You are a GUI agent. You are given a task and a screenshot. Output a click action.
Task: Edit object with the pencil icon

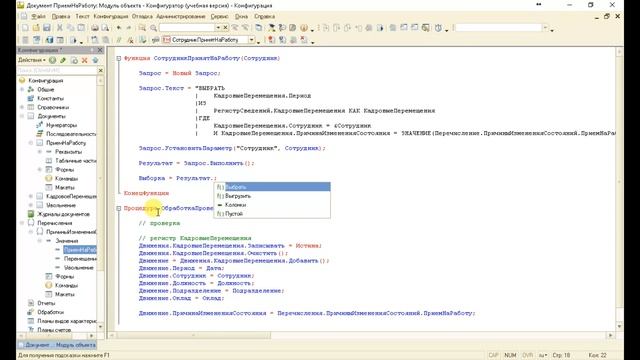63,60
